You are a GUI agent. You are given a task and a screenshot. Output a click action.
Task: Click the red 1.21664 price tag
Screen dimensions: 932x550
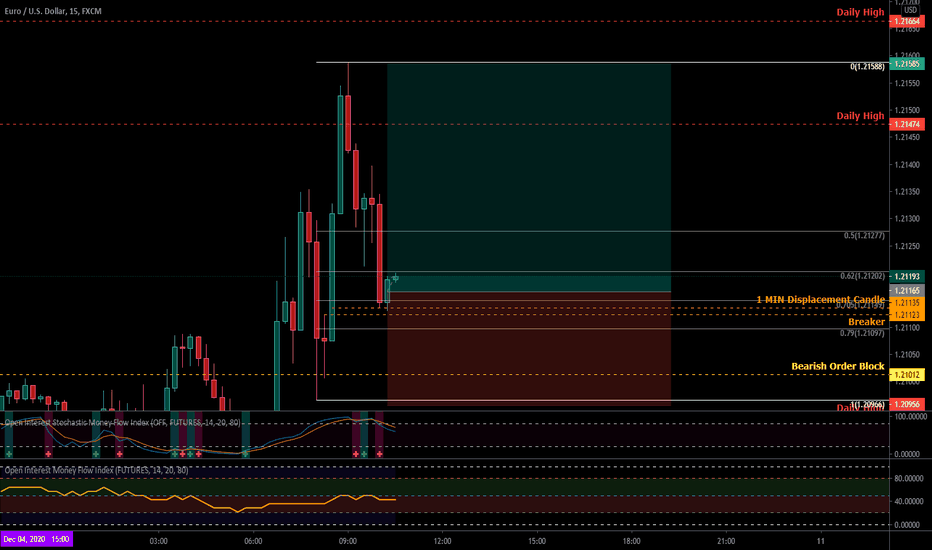pyautogui.click(x=907, y=21)
